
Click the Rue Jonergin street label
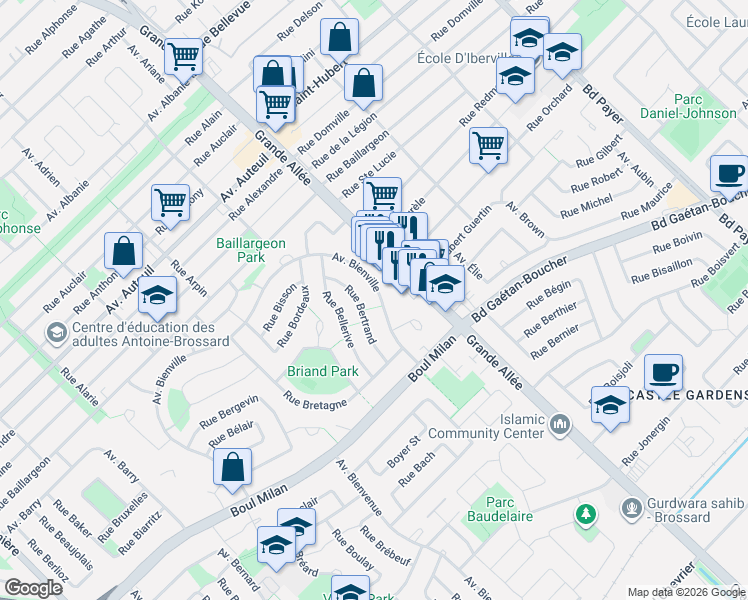click(x=646, y=442)
